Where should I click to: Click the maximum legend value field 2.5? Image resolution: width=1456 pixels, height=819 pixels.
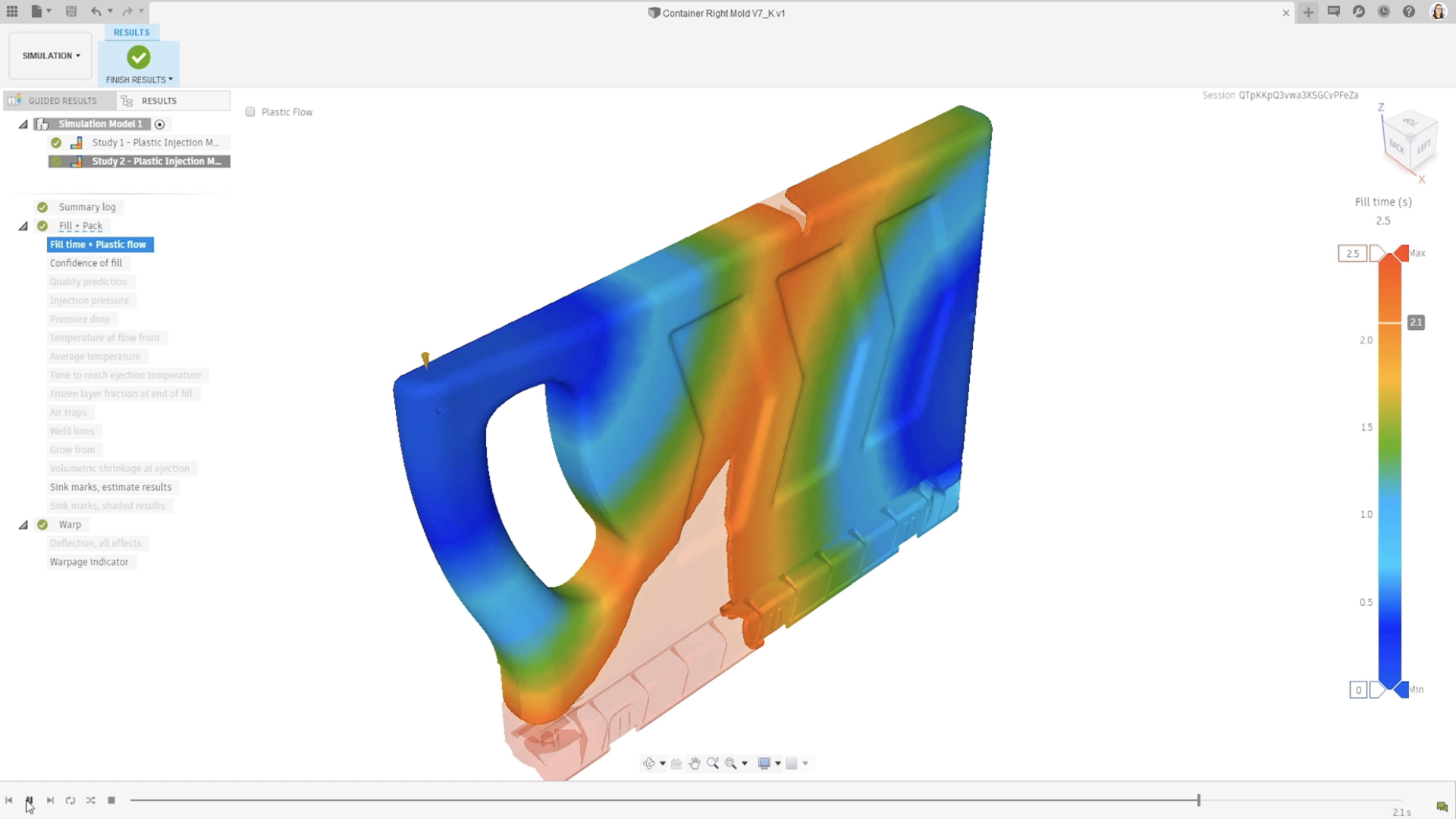[1352, 253]
